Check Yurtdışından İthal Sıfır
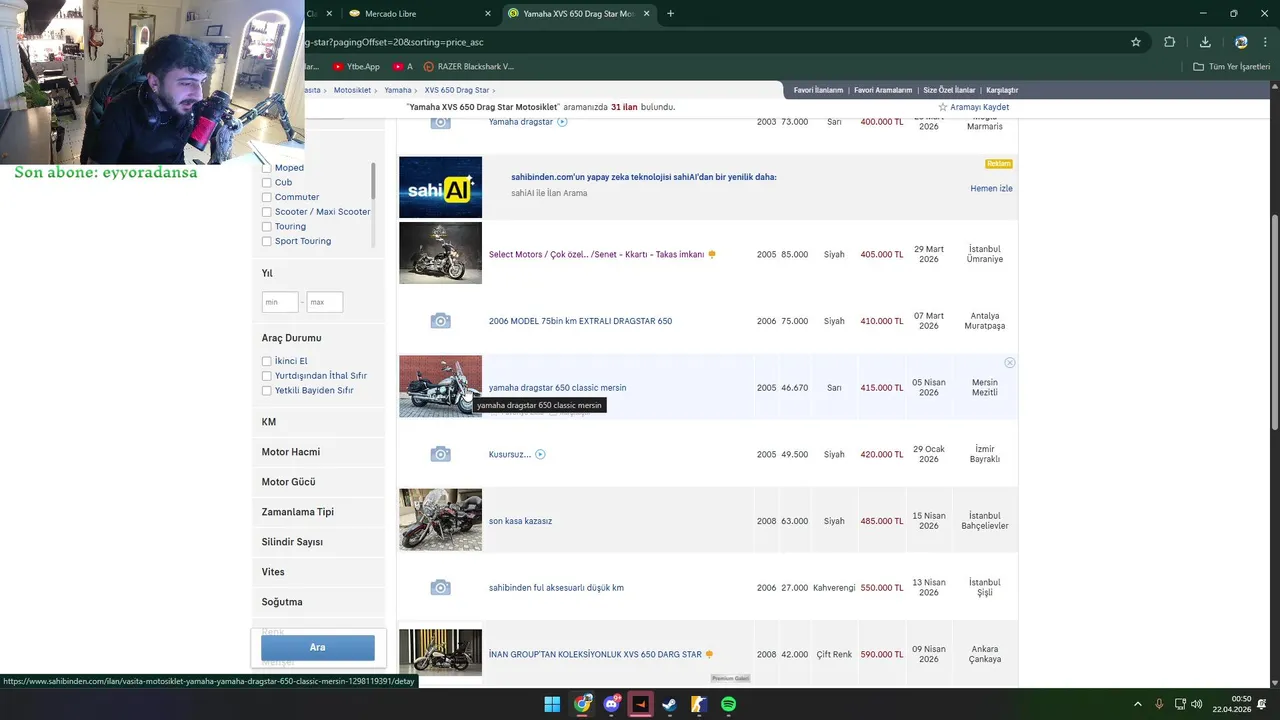Screen dimensions: 1280x720 coord(267,376)
